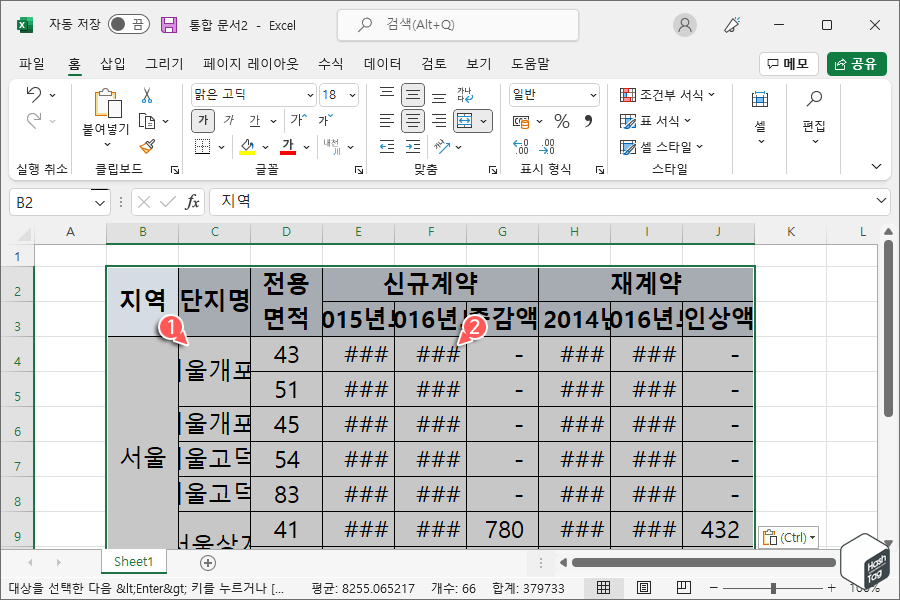Open the 일반 number format dropdown
This screenshot has width=900, height=600.
tap(593, 94)
